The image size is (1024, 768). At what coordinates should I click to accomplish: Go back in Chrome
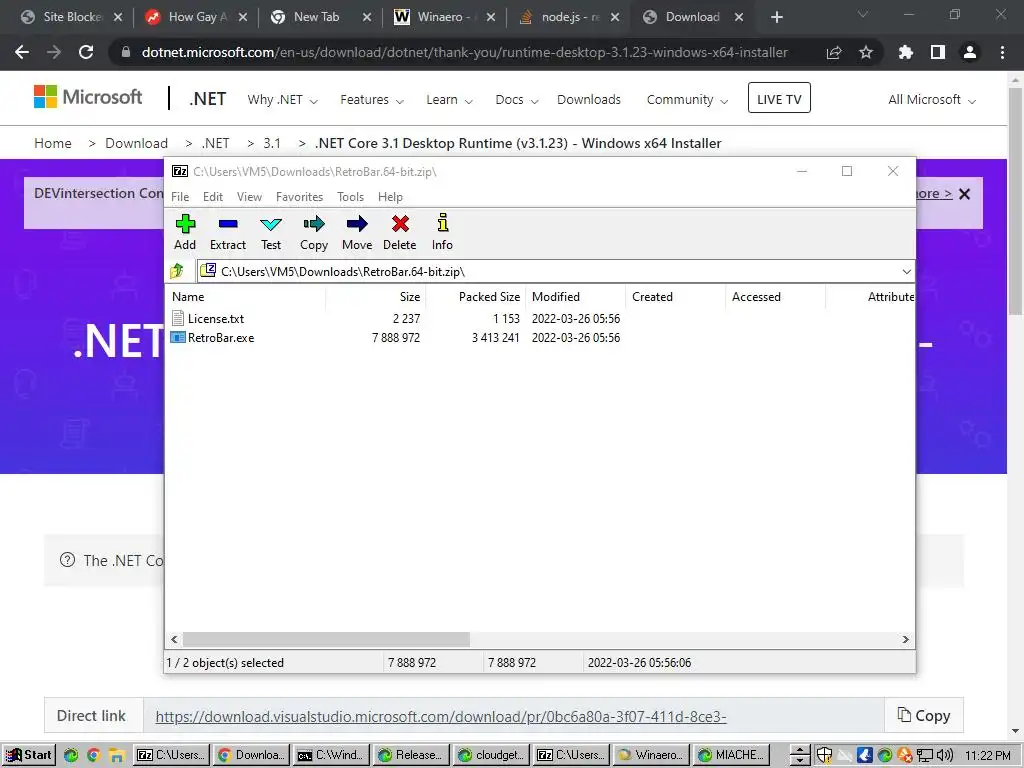point(22,52)
